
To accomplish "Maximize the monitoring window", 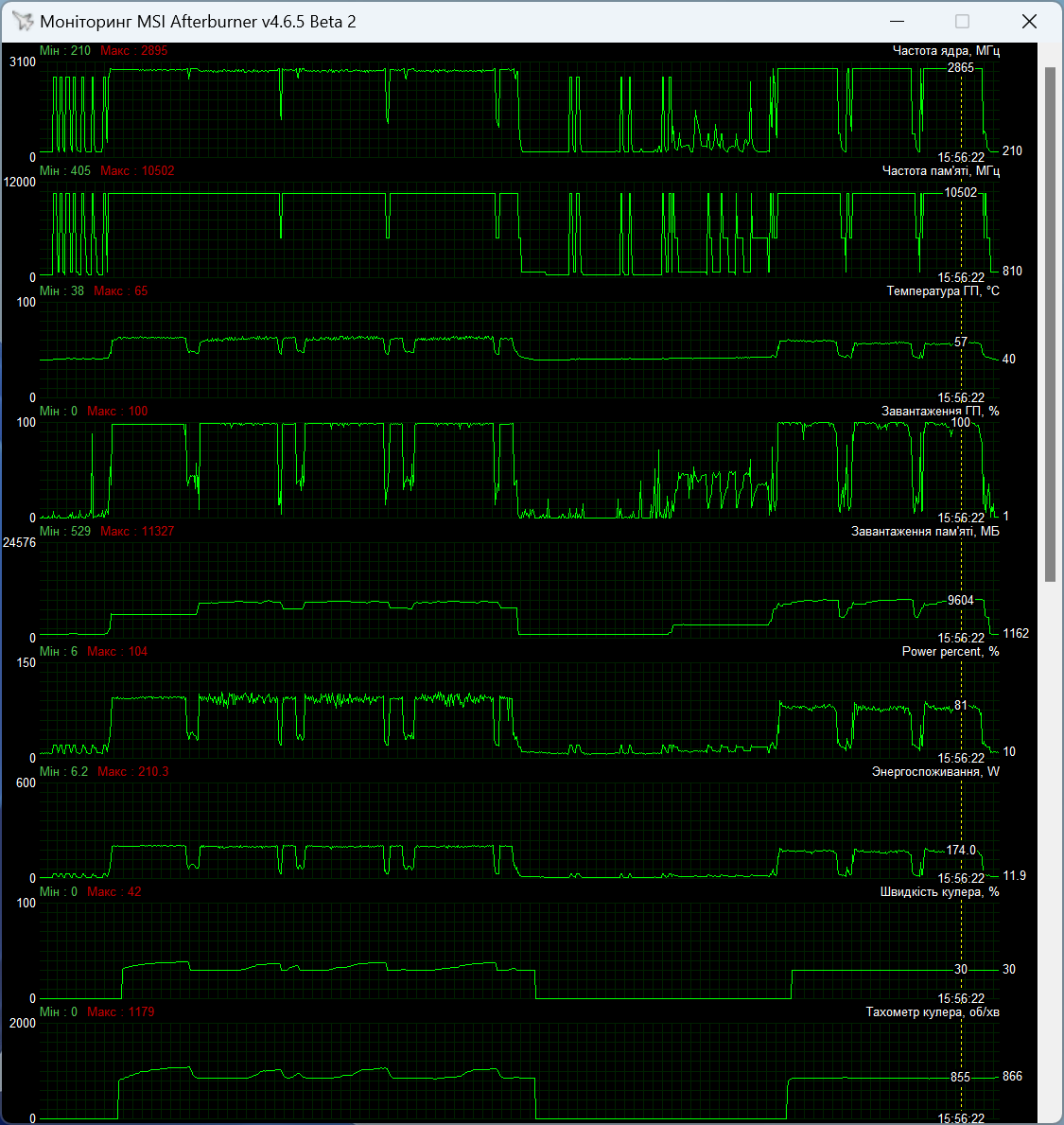I will 962,22.
